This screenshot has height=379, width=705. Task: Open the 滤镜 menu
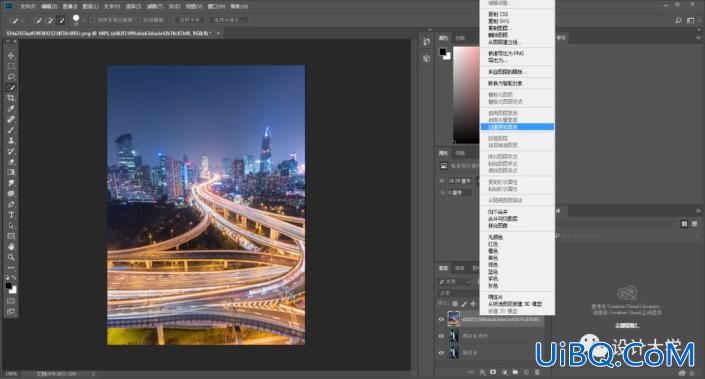(155, 6)
